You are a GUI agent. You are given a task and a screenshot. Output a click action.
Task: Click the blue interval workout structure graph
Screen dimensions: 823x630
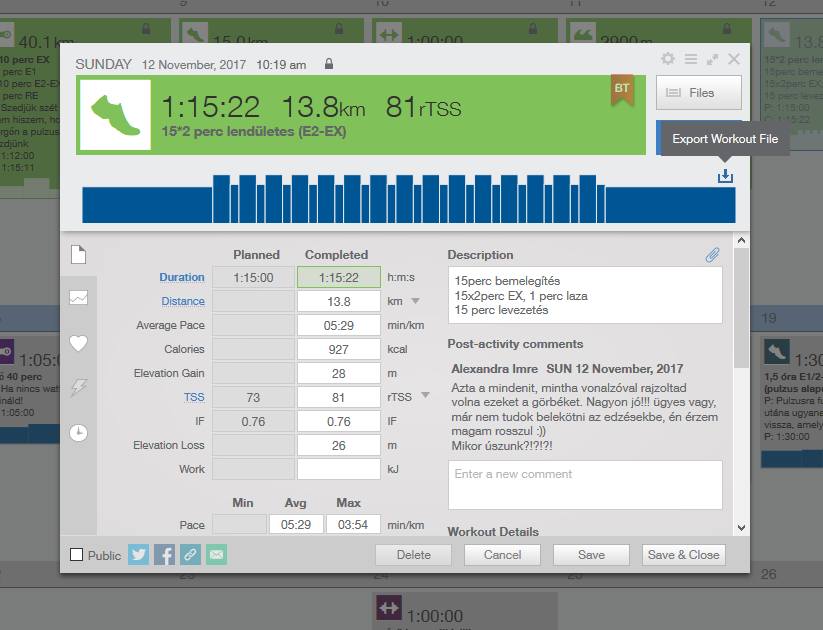[x=409, y=199]
